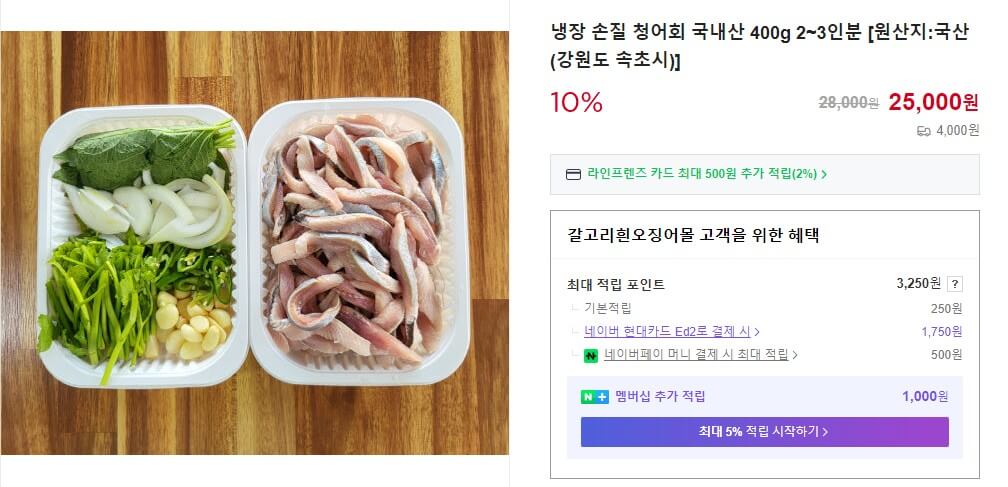Click the 4,000원 shipping fee text
Viewport: 1008px width, 487px height.
point(958,130)
